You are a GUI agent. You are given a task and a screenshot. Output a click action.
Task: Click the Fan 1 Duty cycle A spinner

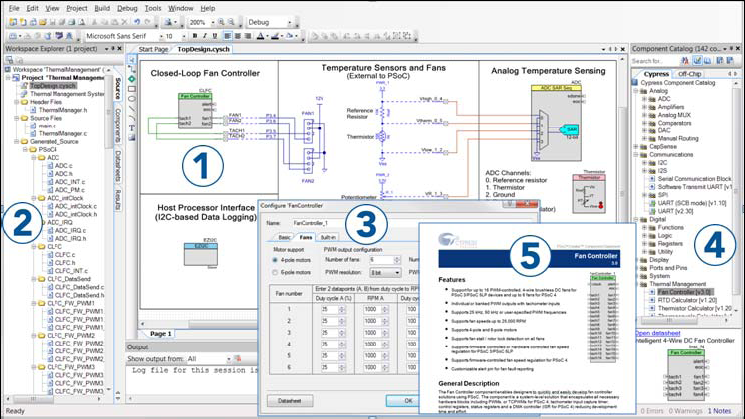tap(342, 309)
